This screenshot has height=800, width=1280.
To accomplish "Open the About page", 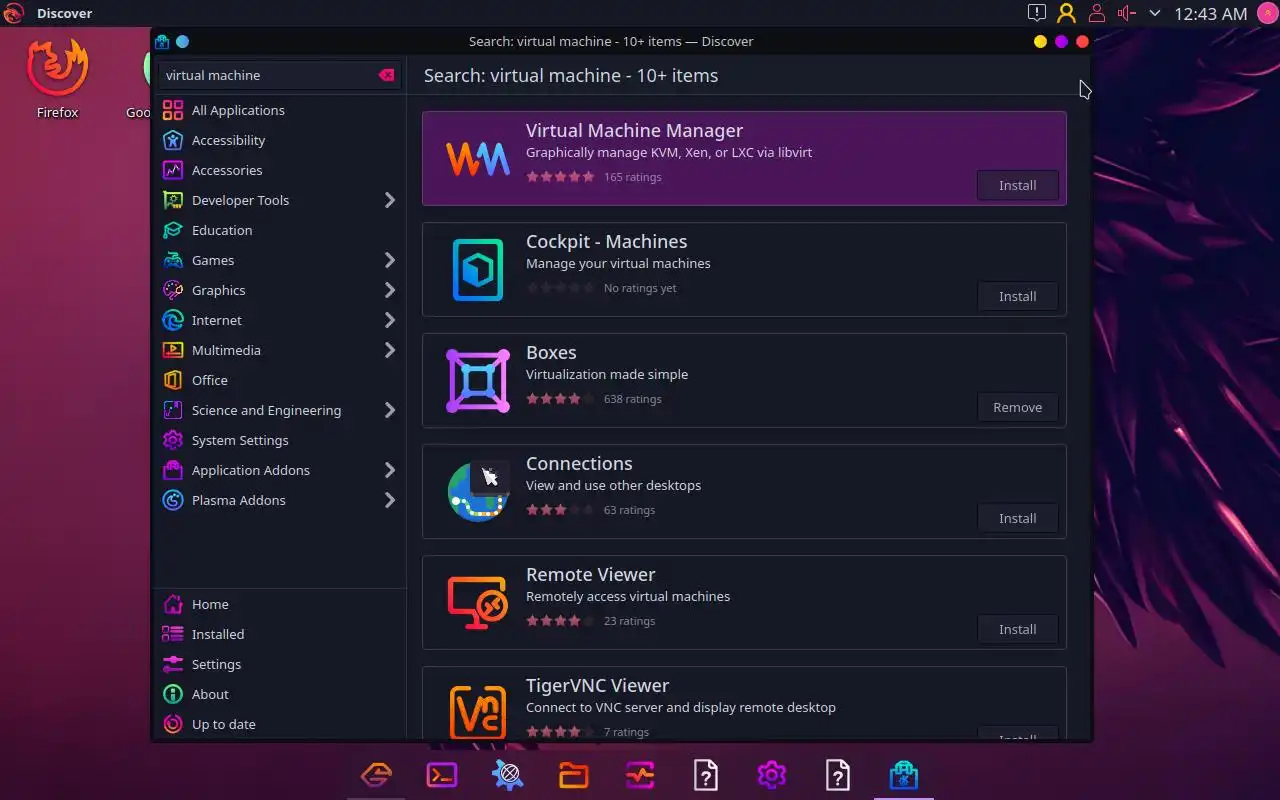I will click(x=279, y=694).
